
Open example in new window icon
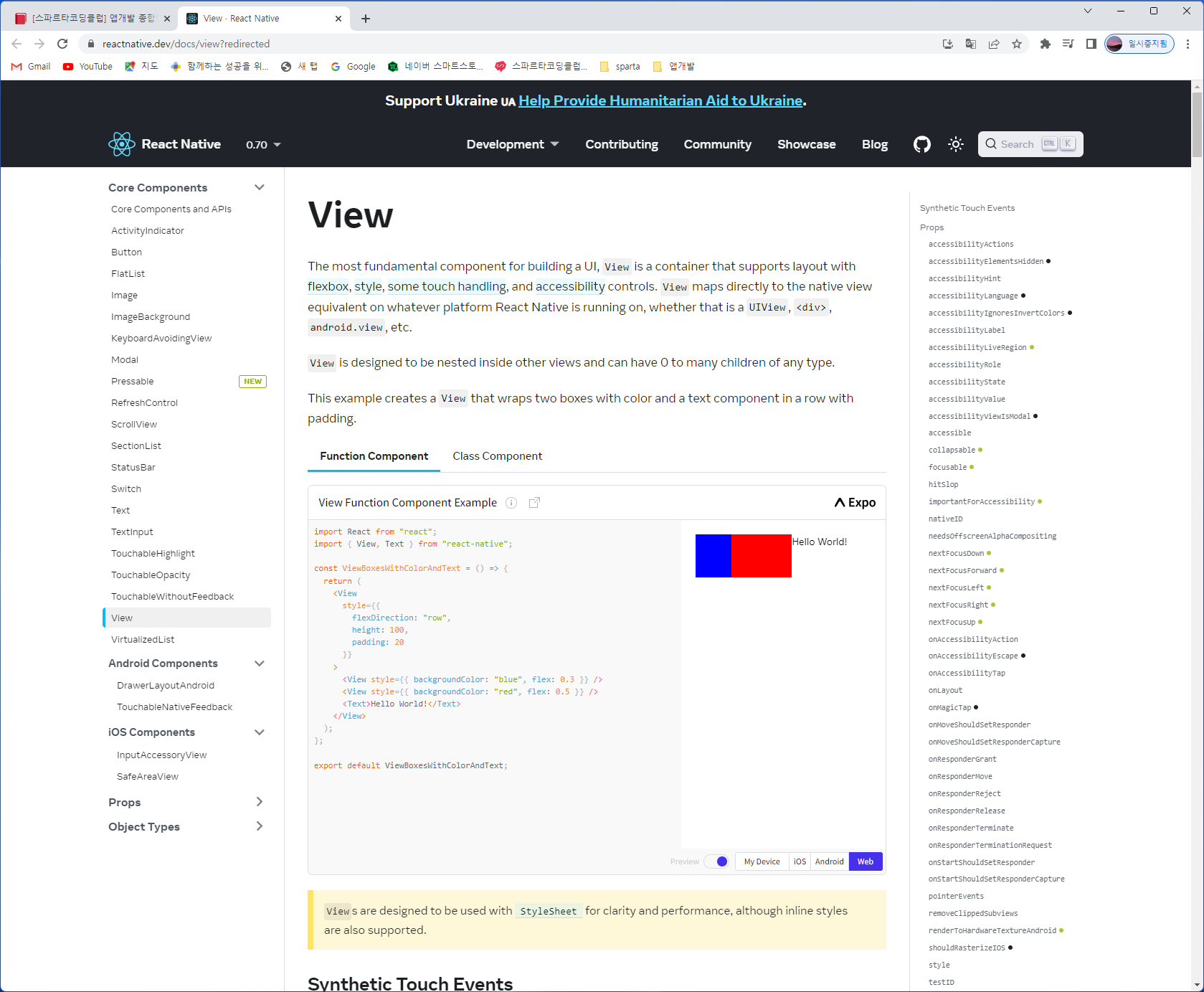pyautogui.click(x=534, y=503)
